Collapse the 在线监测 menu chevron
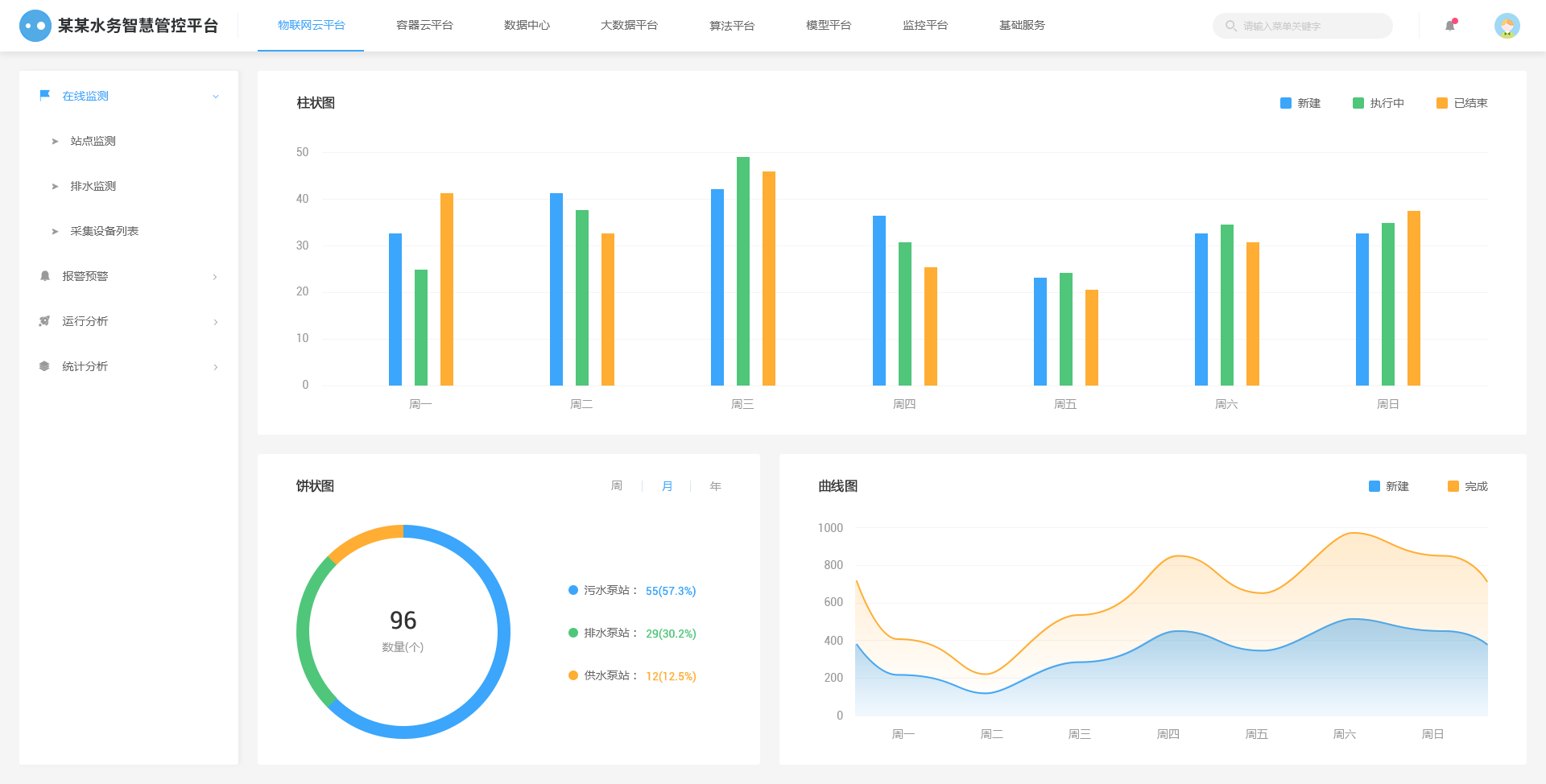Viewport: 1546px width, 784px height. click(x=216, y=97)
